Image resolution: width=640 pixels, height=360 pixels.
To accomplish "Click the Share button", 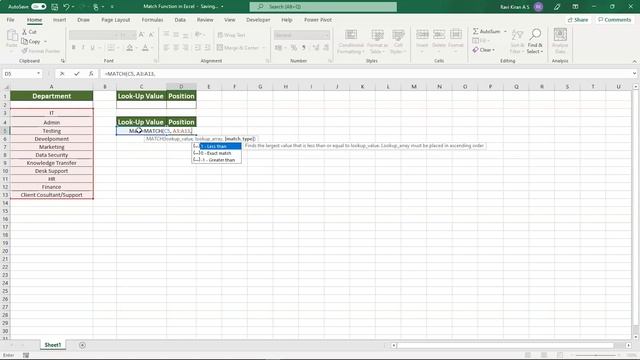I will point(578,20).
